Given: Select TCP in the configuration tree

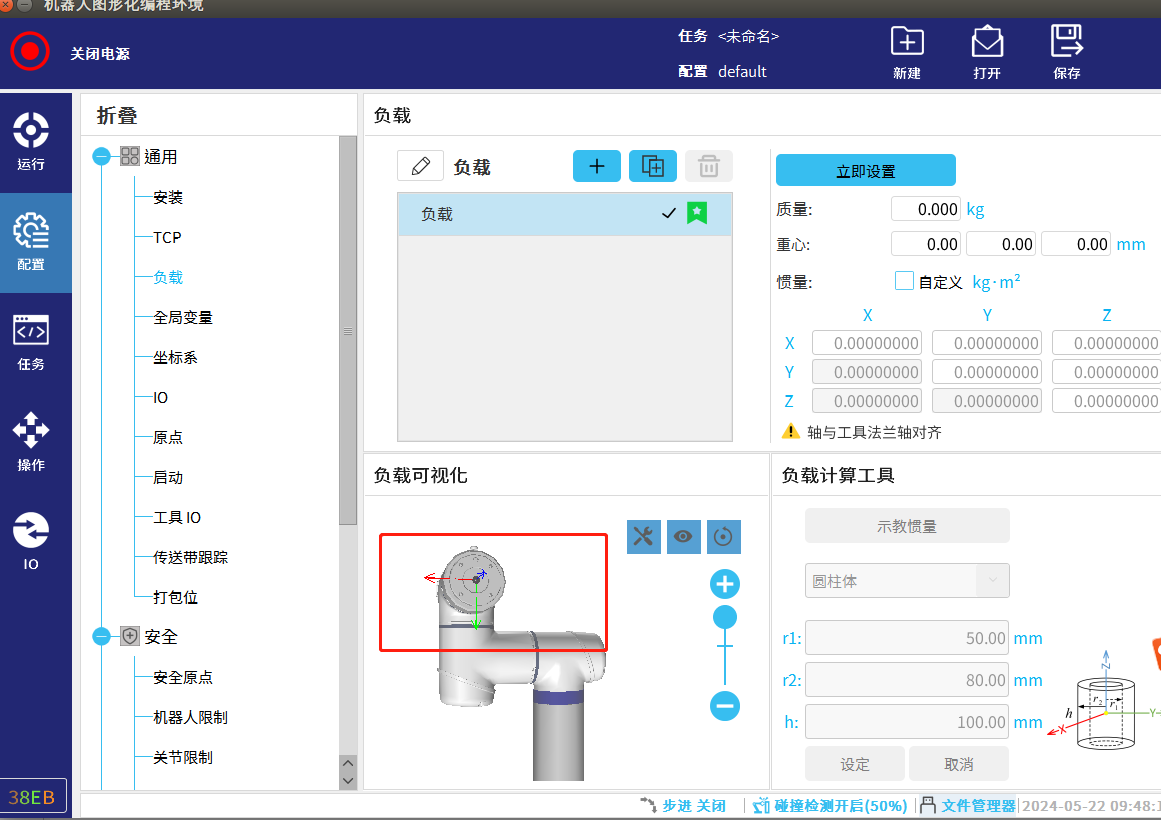Looking at the screenshot, I should (167, 237).
